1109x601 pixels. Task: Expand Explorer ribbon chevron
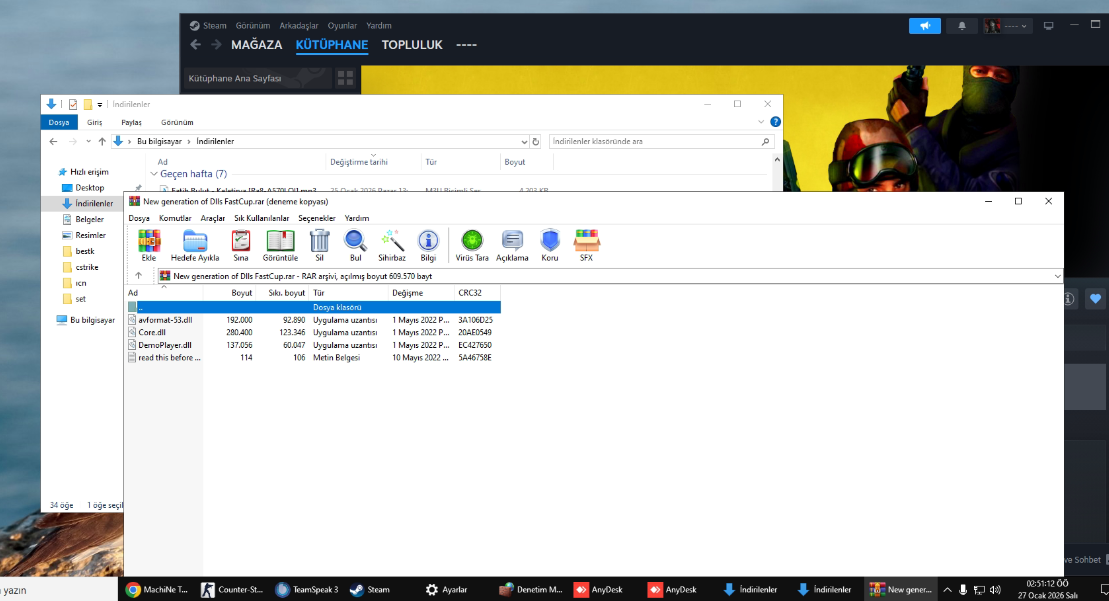761,122
